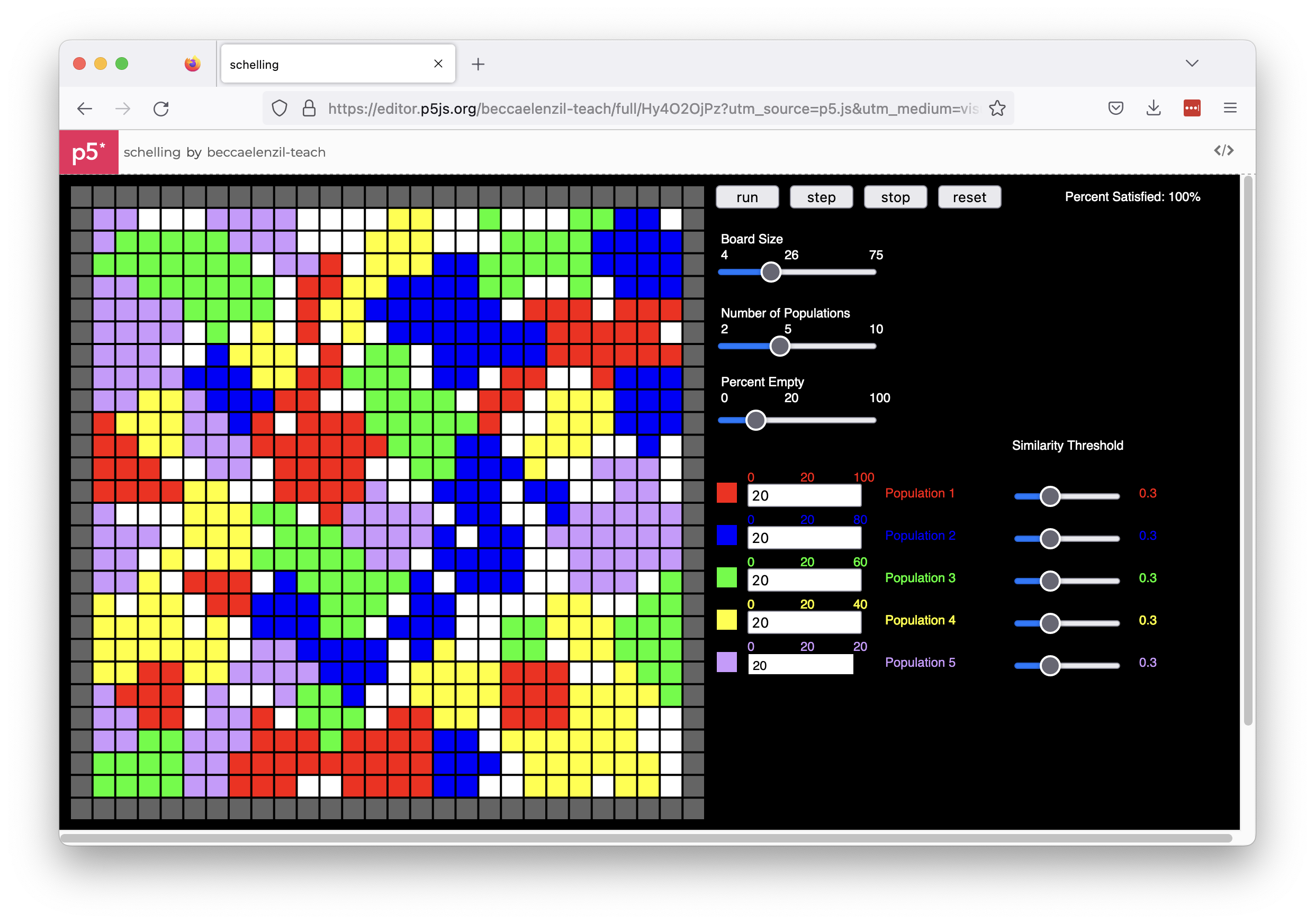Open the sketch code view icon
The height and width of the screenshot is (924, 1315).
1223,151
